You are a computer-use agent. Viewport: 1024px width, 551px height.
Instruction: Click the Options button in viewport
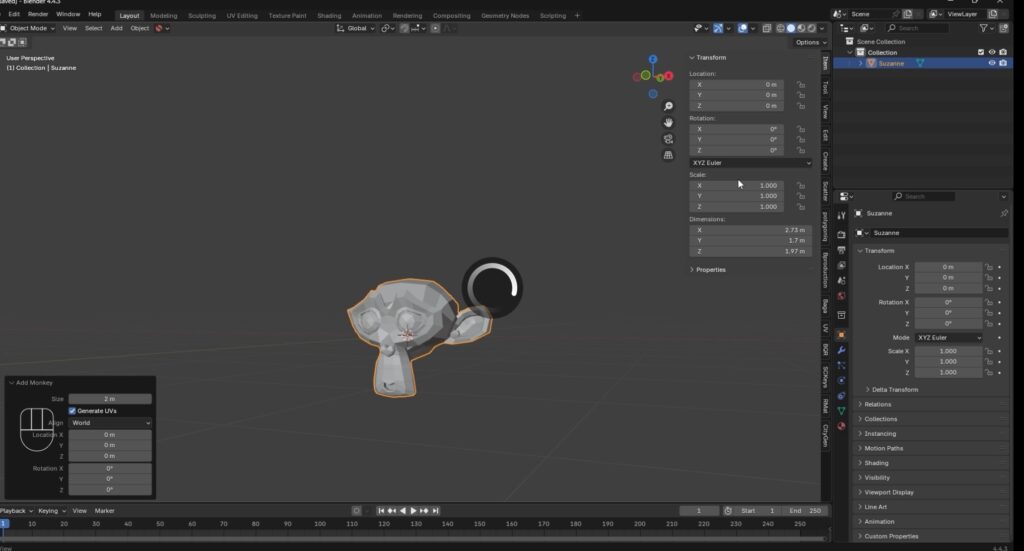tap(810, 42)
